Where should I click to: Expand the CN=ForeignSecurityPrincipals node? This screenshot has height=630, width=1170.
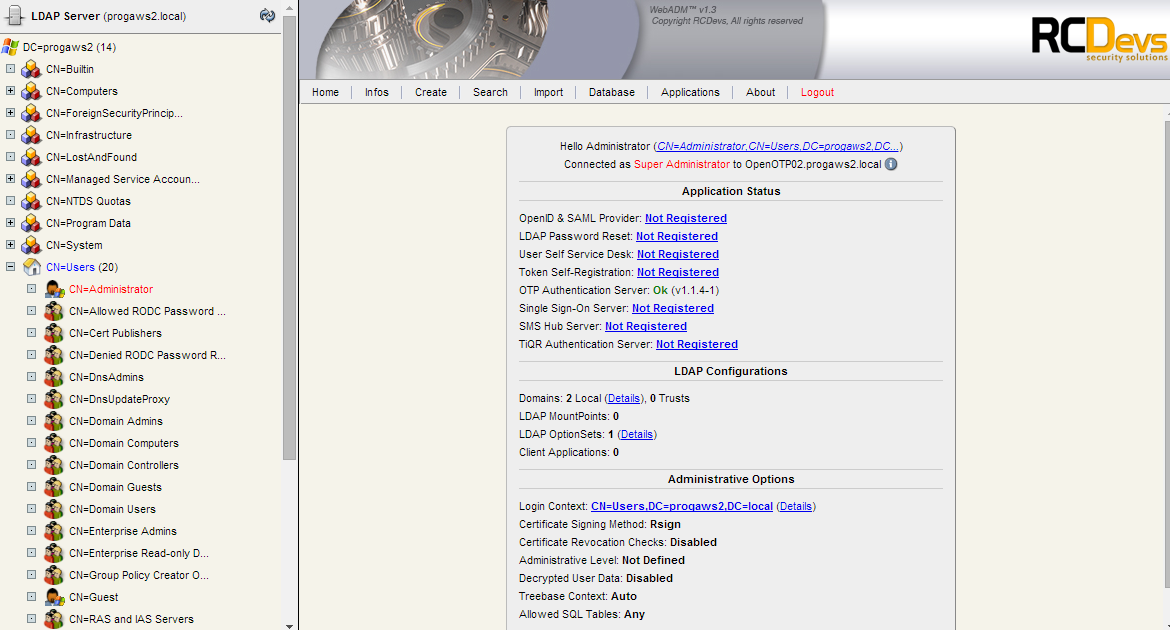point(10,113)
